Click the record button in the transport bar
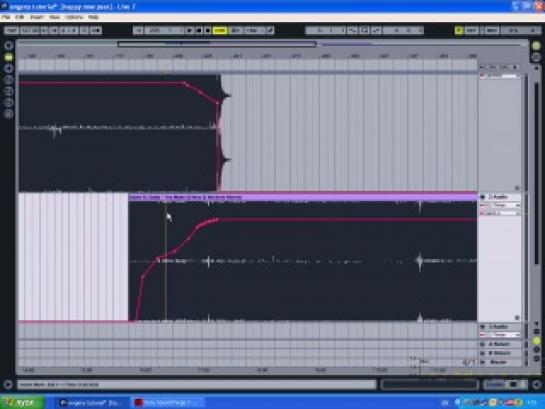545x409 pixels. (208, 31)
